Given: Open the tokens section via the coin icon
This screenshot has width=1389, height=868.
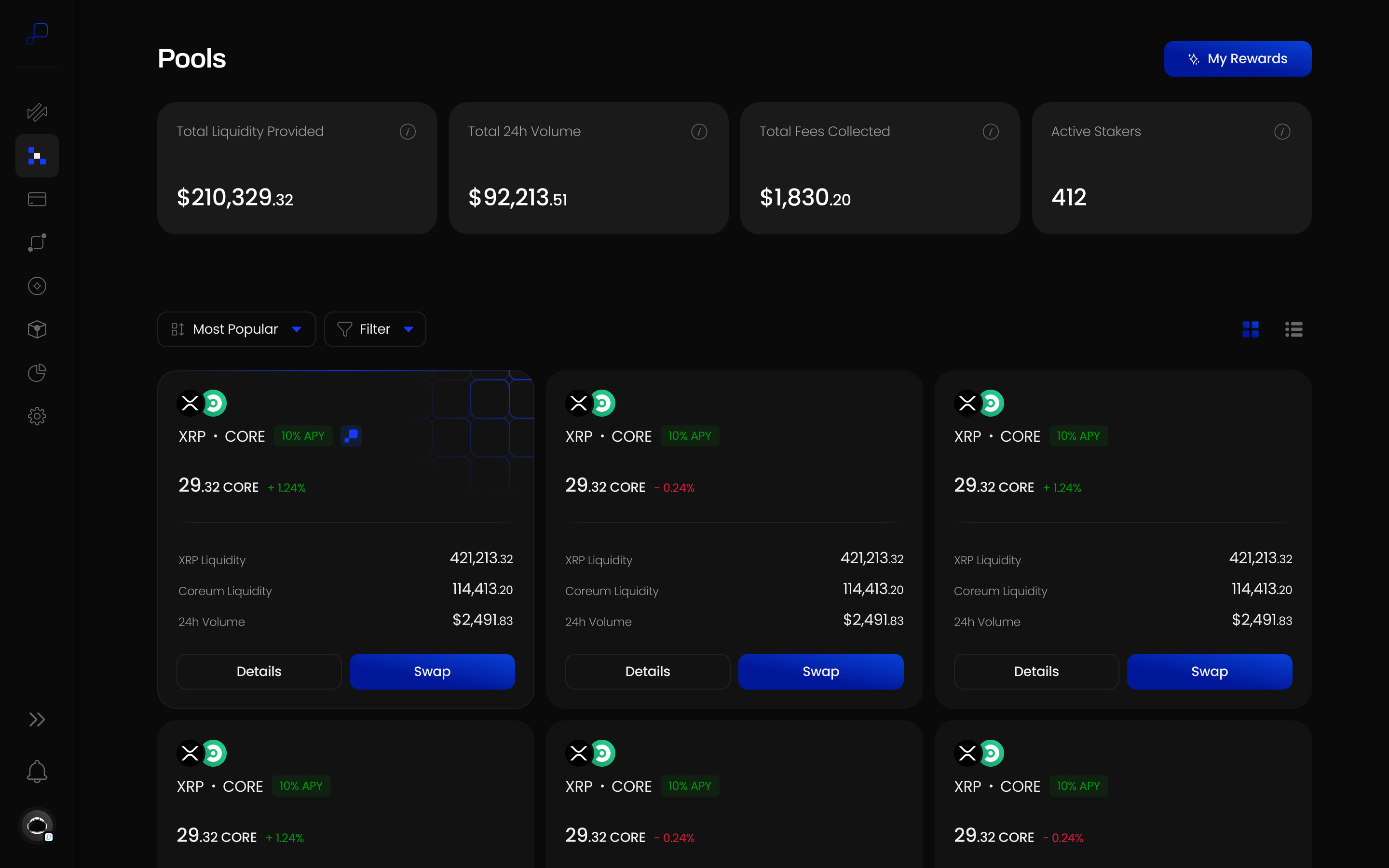Looking at the screenshot, I should click(37, 285).
